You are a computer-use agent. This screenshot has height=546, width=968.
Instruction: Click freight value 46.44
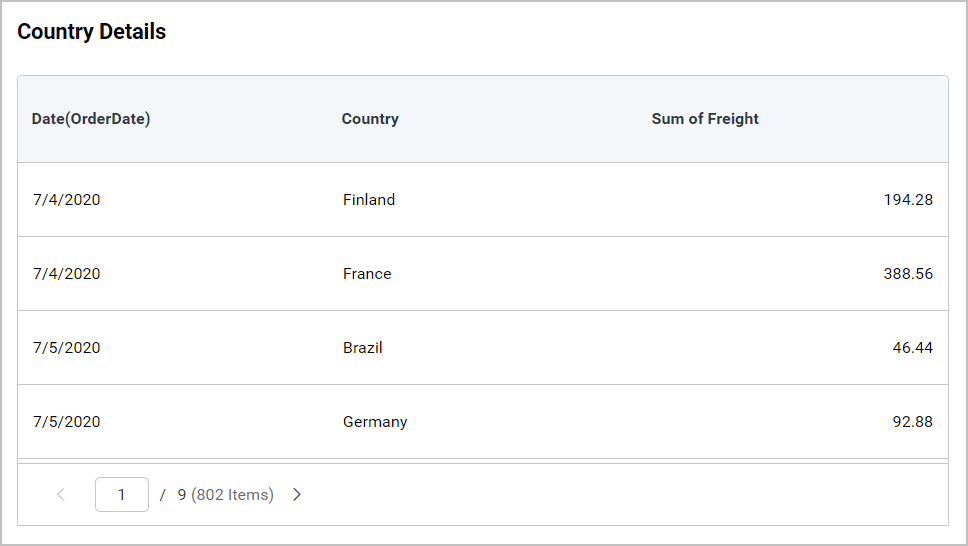(912, 348)
